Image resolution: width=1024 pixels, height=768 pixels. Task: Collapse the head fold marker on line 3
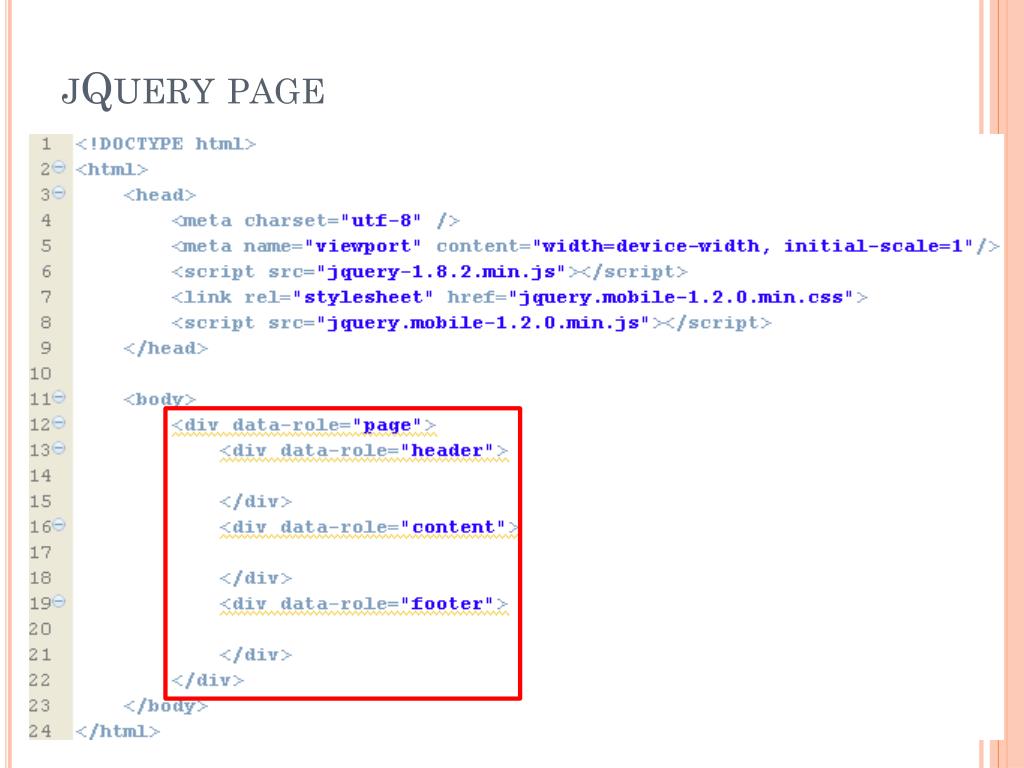point(59,193)
